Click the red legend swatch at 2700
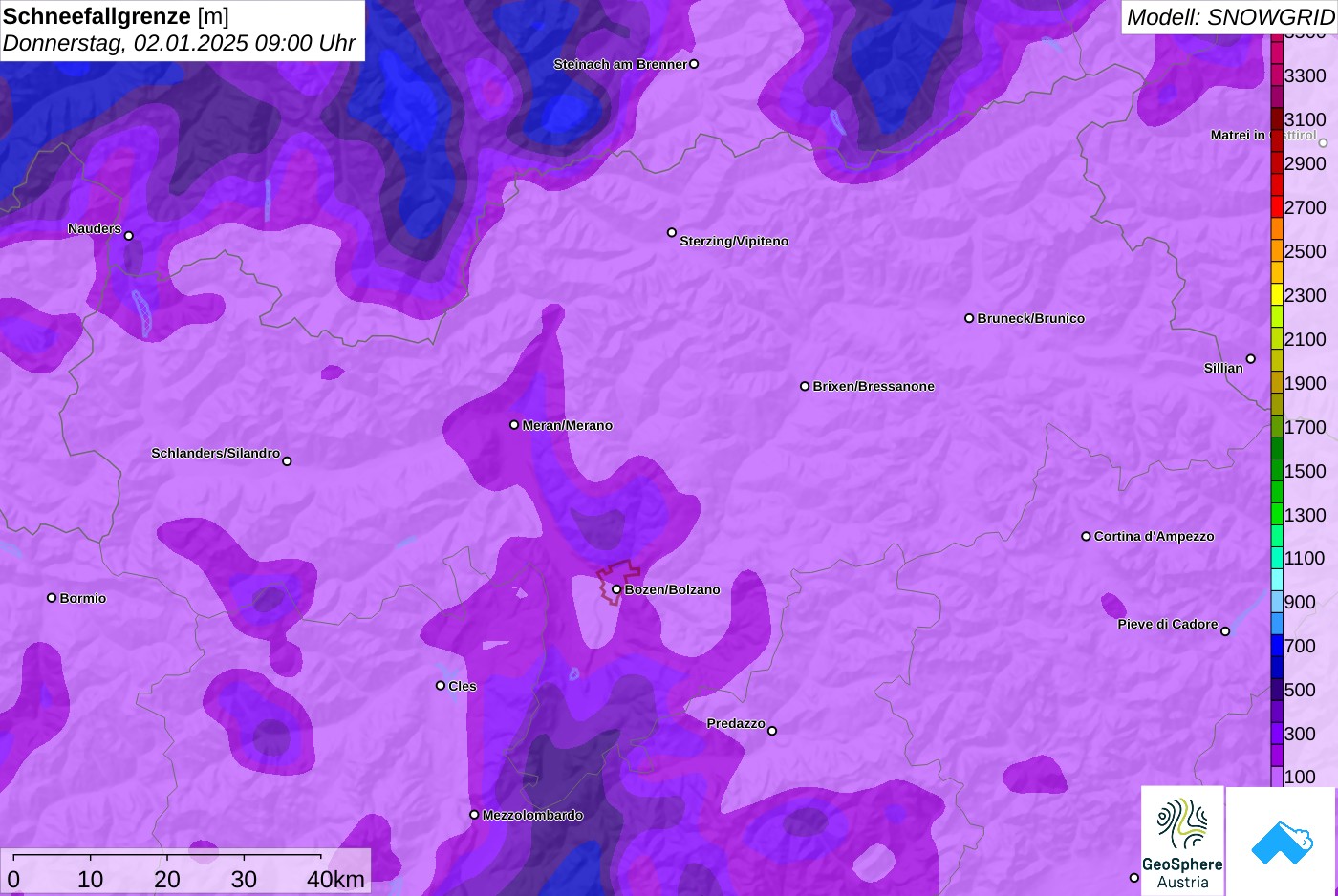Viewport: 1338px width, 896px height. click(1277, 206)
